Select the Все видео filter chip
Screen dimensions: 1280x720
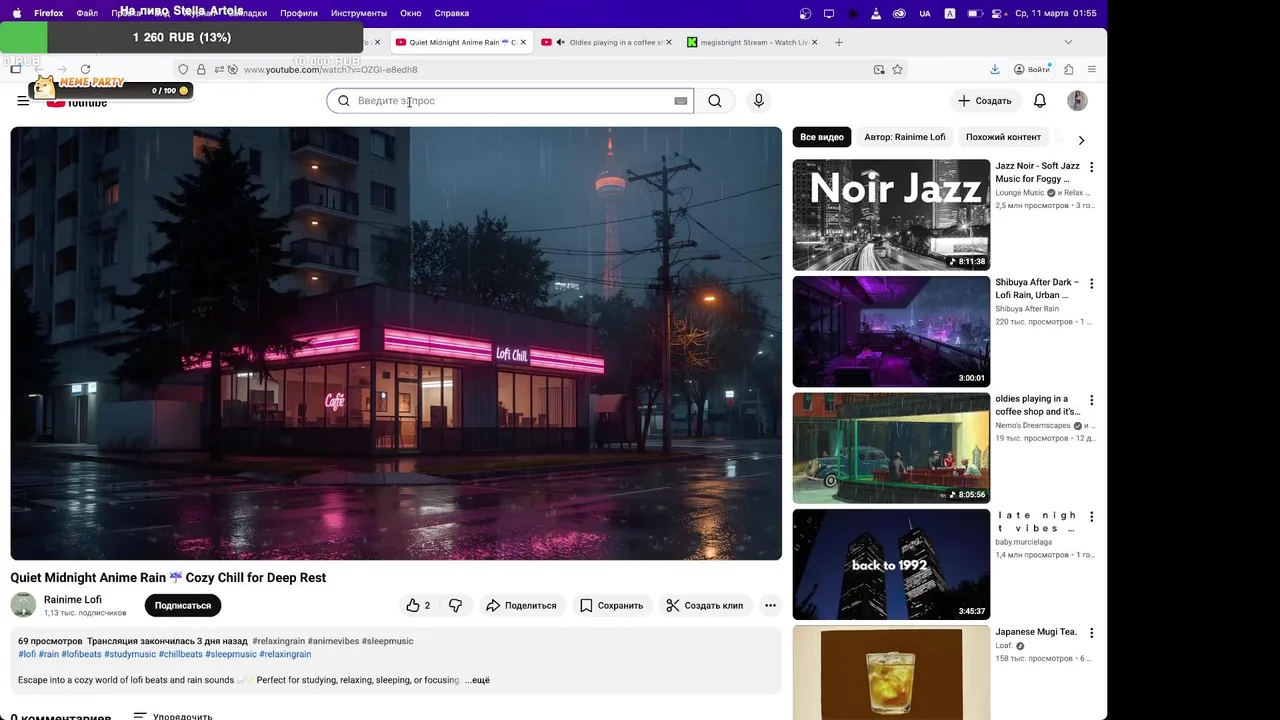click(822, 137)
